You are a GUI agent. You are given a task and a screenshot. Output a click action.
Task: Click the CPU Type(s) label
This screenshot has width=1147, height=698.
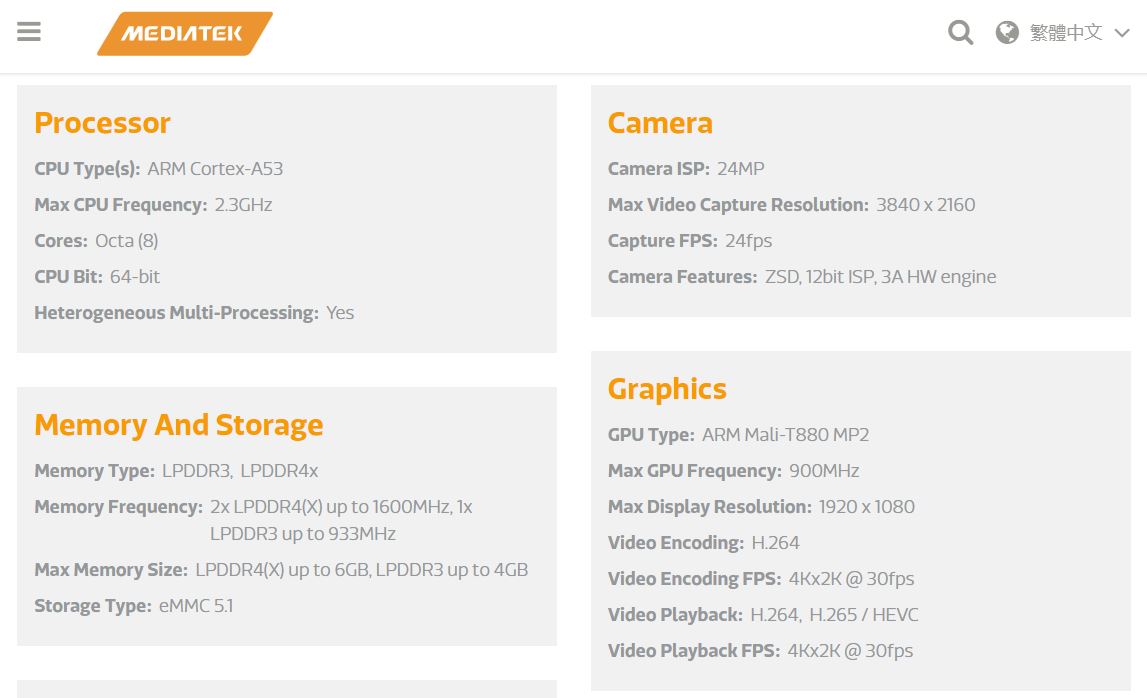87,169
